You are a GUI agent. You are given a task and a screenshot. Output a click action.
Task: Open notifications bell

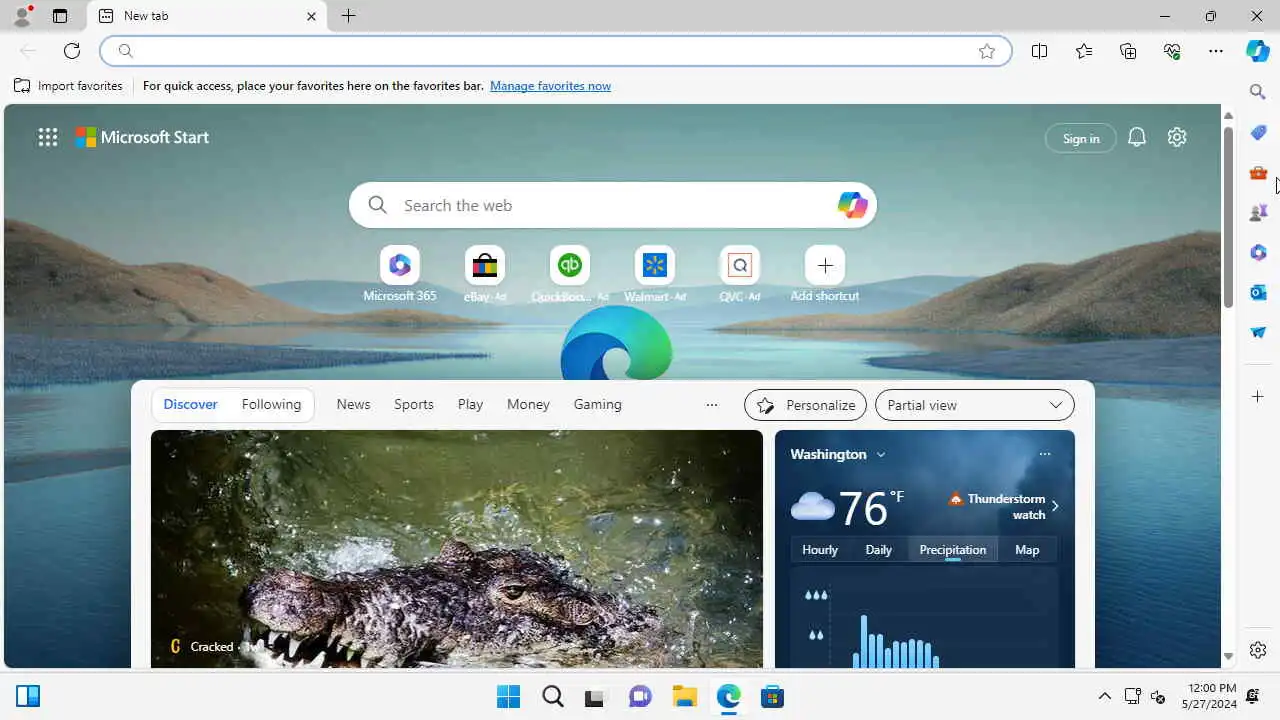tap(1137, 138)
